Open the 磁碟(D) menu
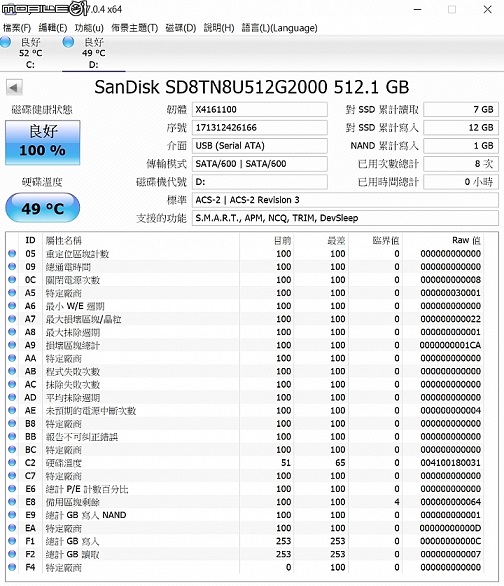The image size is (504, 586). coord(181,28)
